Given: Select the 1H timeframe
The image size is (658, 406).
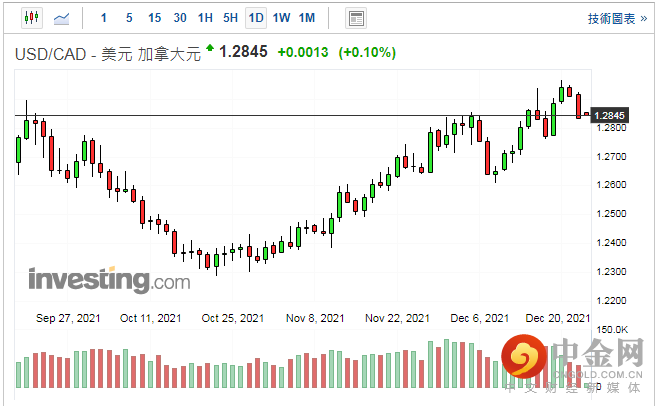Looking at the screenshot, I should (205, 18).
